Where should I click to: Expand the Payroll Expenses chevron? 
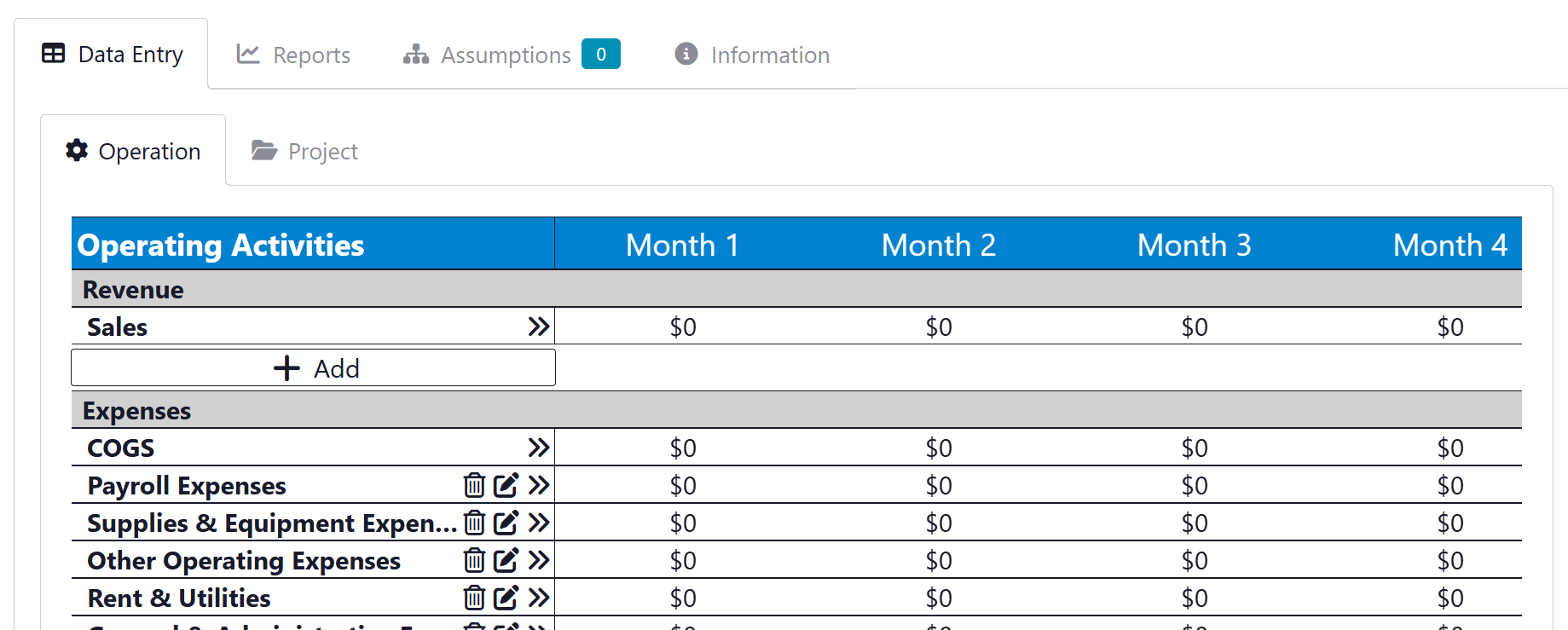(538, 485)
